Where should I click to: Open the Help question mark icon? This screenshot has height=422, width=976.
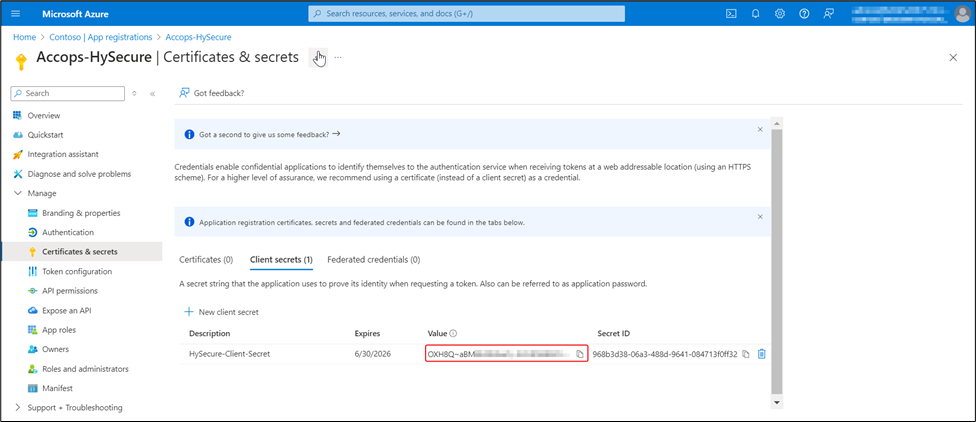tap(803, 14)
